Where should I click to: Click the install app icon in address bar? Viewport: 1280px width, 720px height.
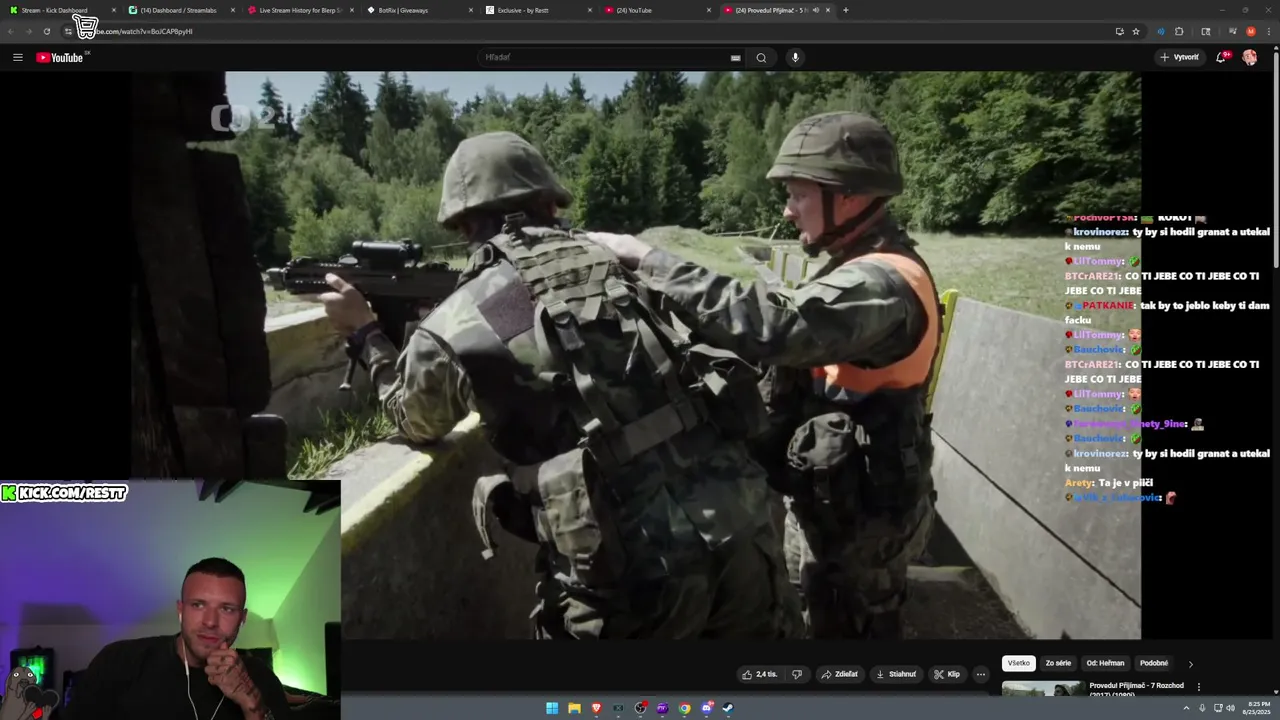point(1119,31)
